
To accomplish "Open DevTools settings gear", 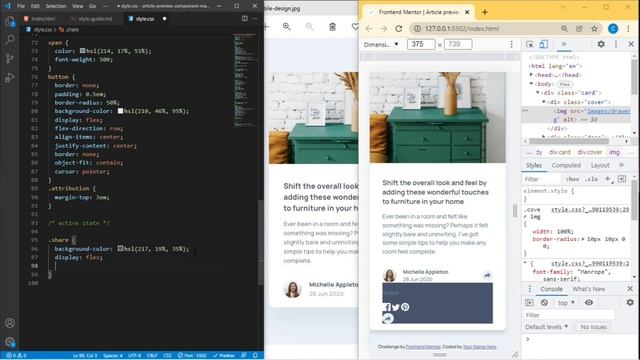I will point(601,44).
